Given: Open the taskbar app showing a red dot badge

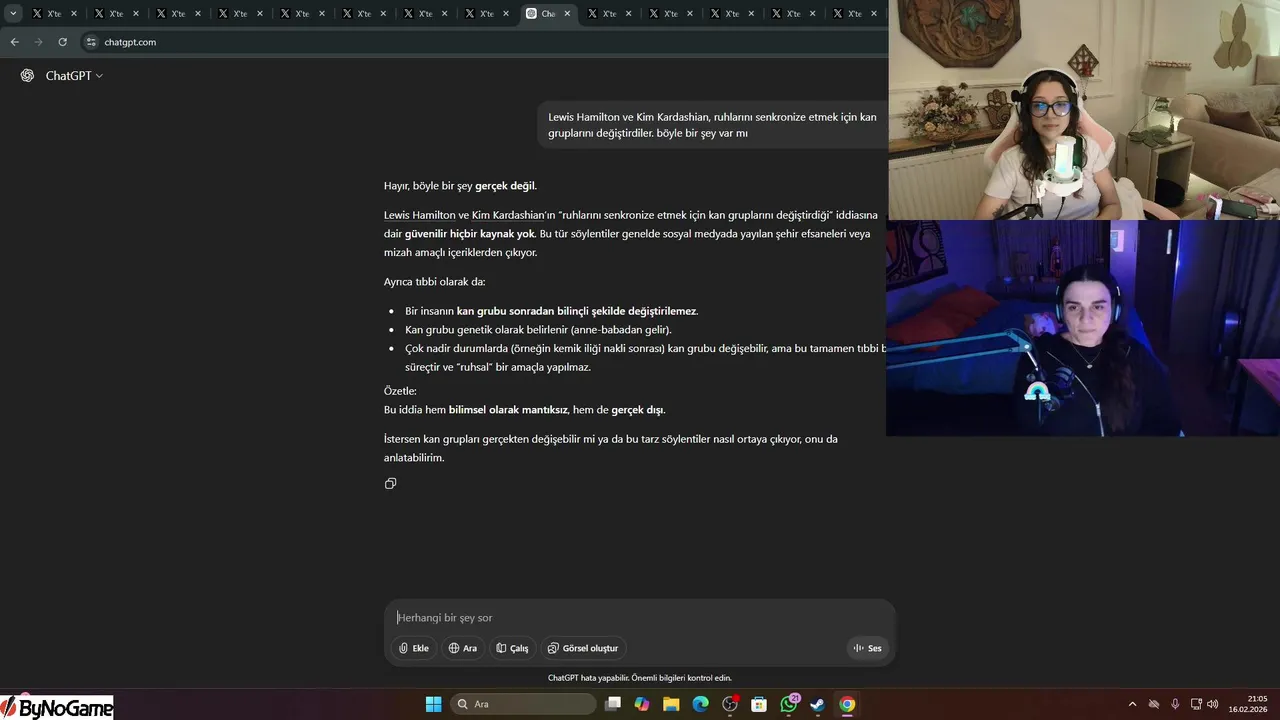Looking at the screenshot, I should click(x=730, y=704).
